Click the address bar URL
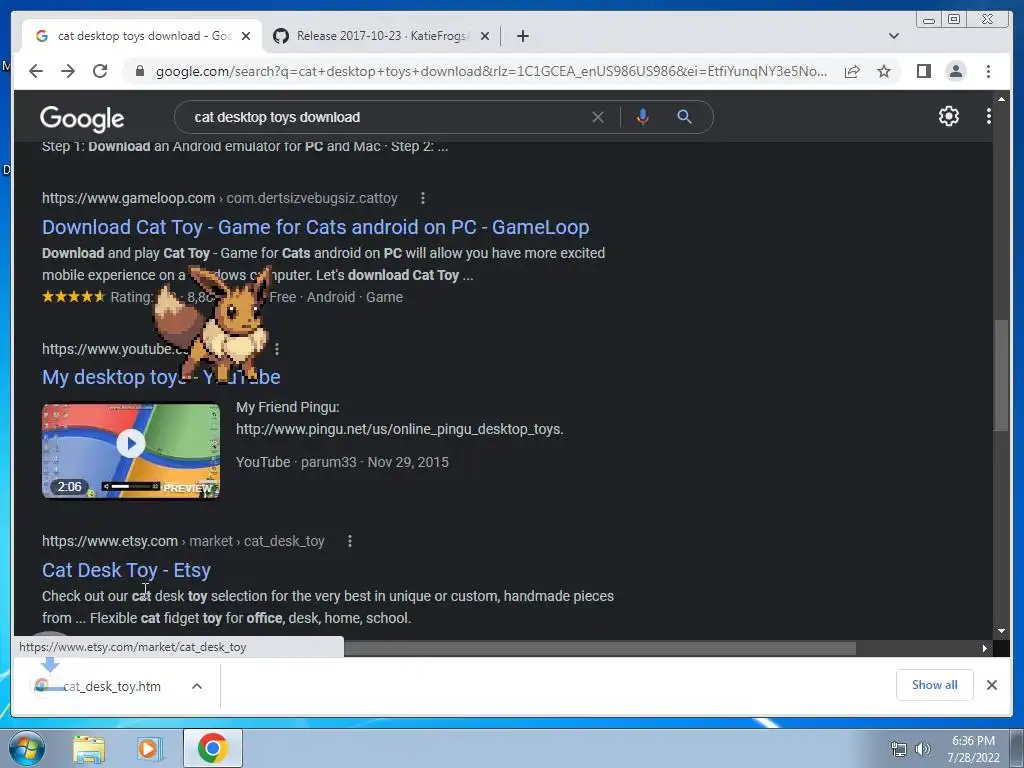The height and width of the screenshot is (768, 1024). pos(491,71)
